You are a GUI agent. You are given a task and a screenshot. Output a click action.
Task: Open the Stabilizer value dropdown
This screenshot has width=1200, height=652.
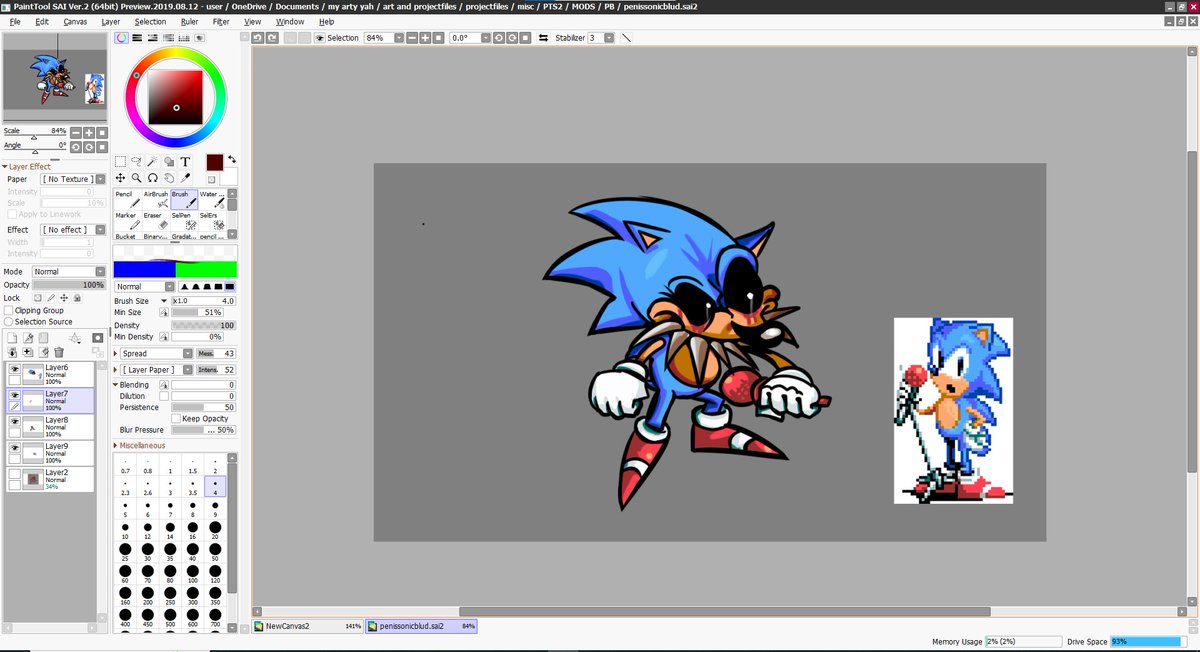(611, 37)
